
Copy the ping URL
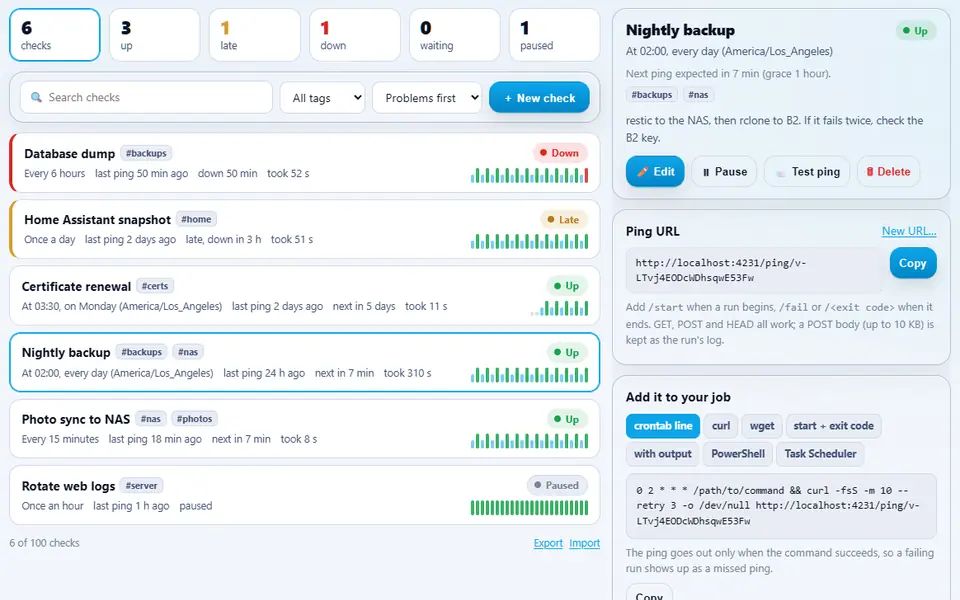[x=912, y=263]
